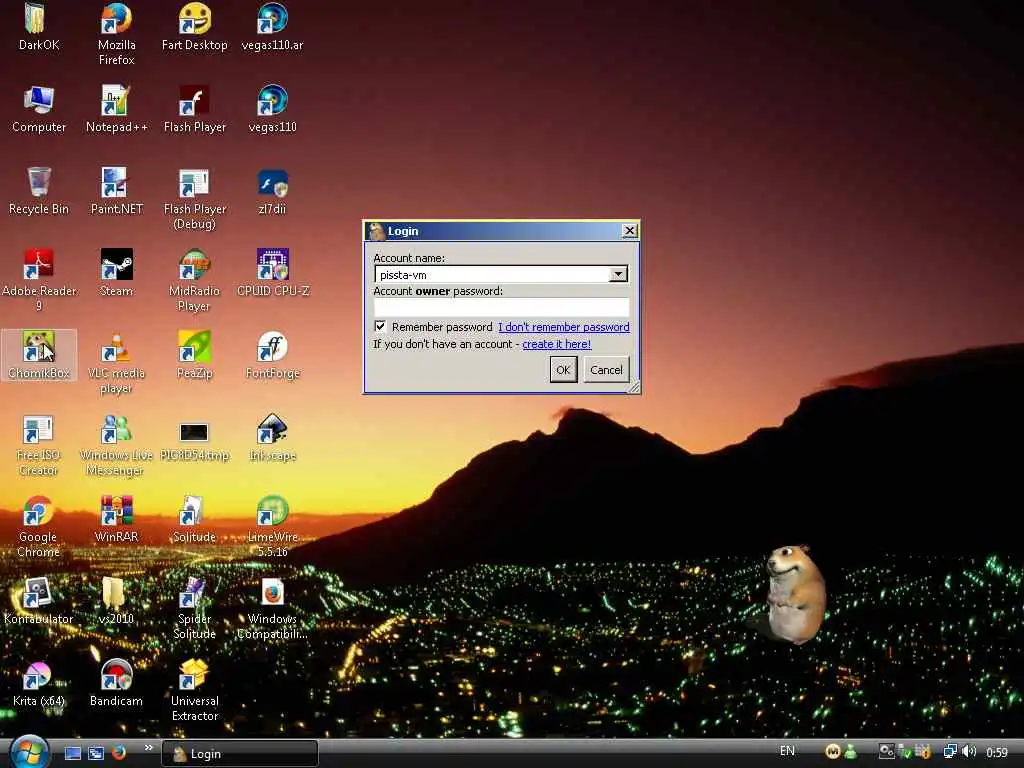The image size is (1024, 768).
Task: Select the Free ISO Creator icon
Action: tap(38, 429)
